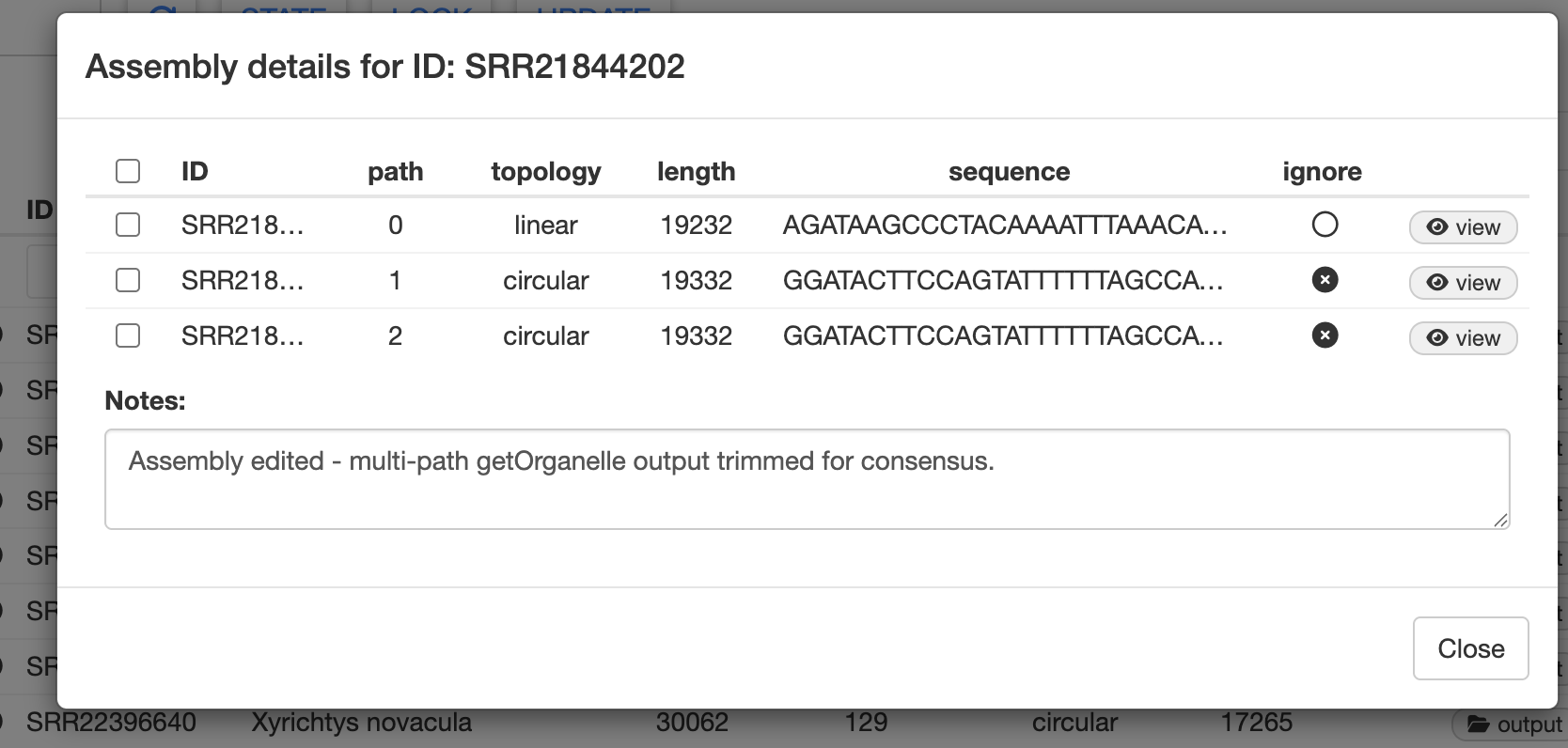
Task: Check the checkbox for path 0 row
Action: pyautogui.click(x=128, y=225)
